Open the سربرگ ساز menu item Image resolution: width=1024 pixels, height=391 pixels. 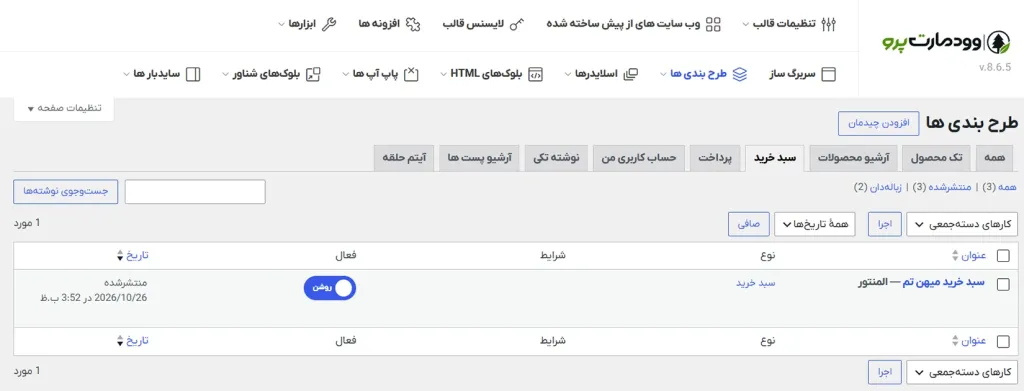[792, 74]
